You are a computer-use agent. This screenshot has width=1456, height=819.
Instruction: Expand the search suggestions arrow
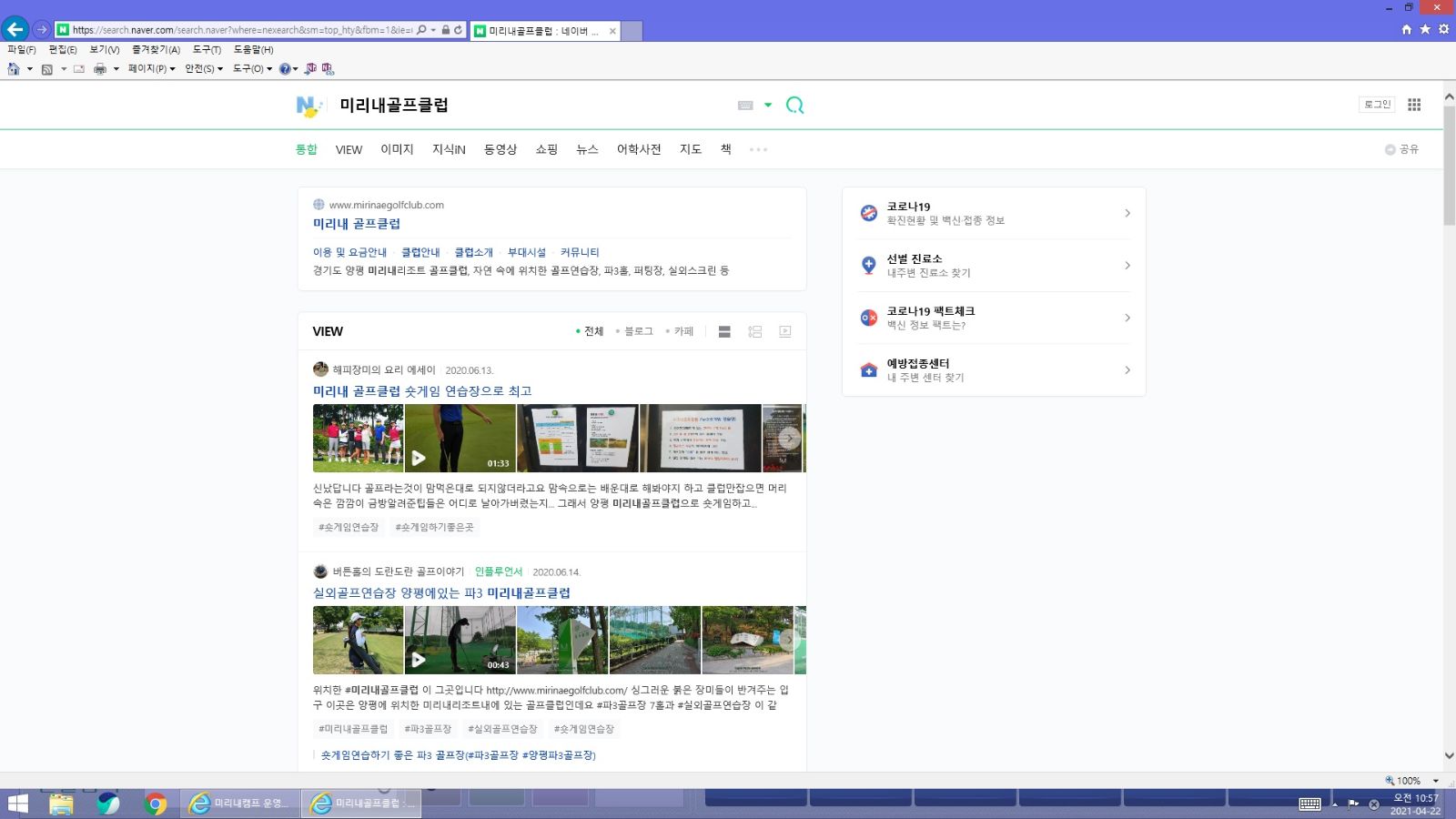tap(768, 106)
